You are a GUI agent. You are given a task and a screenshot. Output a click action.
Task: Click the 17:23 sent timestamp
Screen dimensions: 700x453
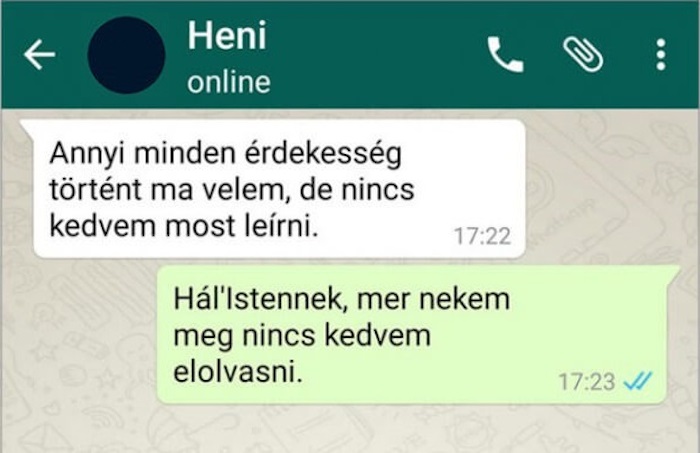[x=587, y=382]
